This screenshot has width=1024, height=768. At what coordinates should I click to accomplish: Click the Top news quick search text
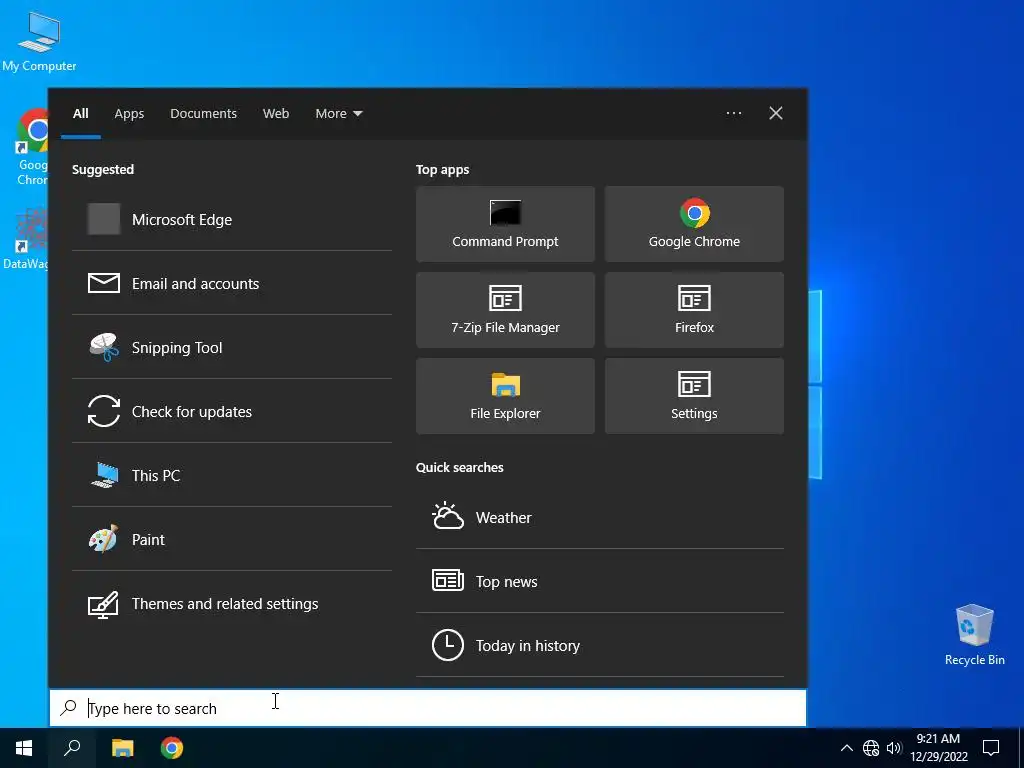[507, 581]
